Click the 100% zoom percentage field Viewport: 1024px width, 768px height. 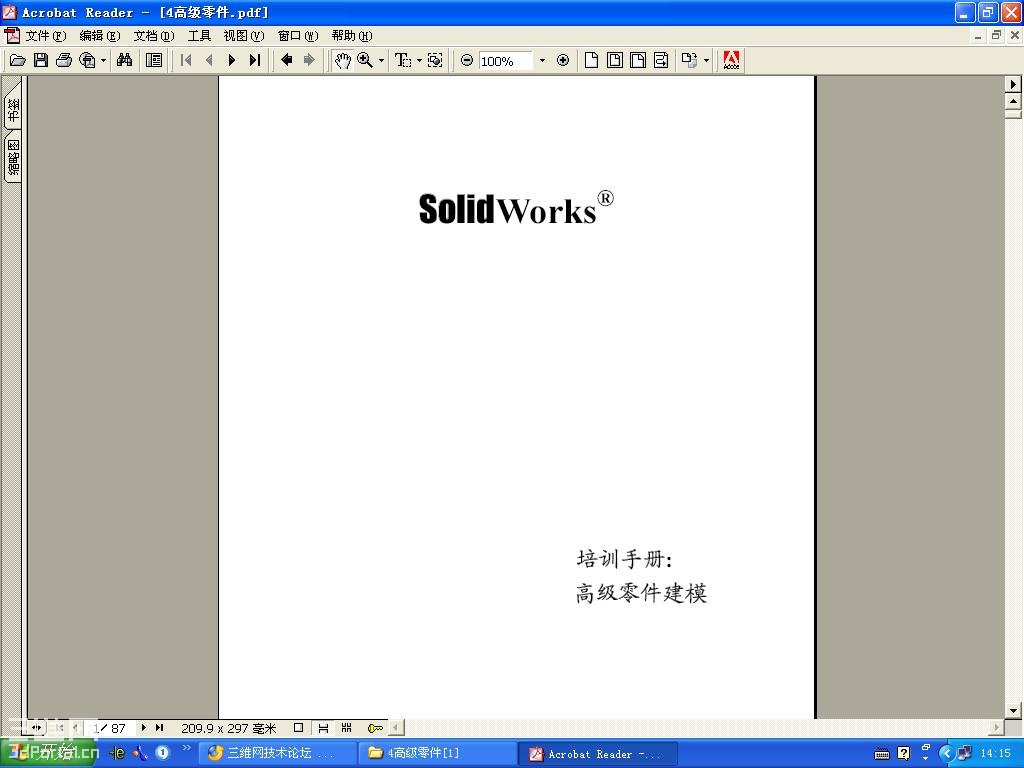click(x=506, y=61)
